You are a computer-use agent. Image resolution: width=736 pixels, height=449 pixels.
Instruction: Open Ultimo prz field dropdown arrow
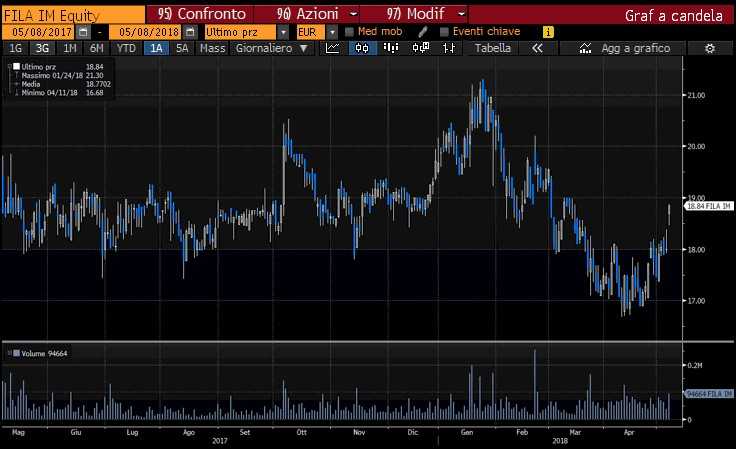pyautogui.click(x=283, y=32)
